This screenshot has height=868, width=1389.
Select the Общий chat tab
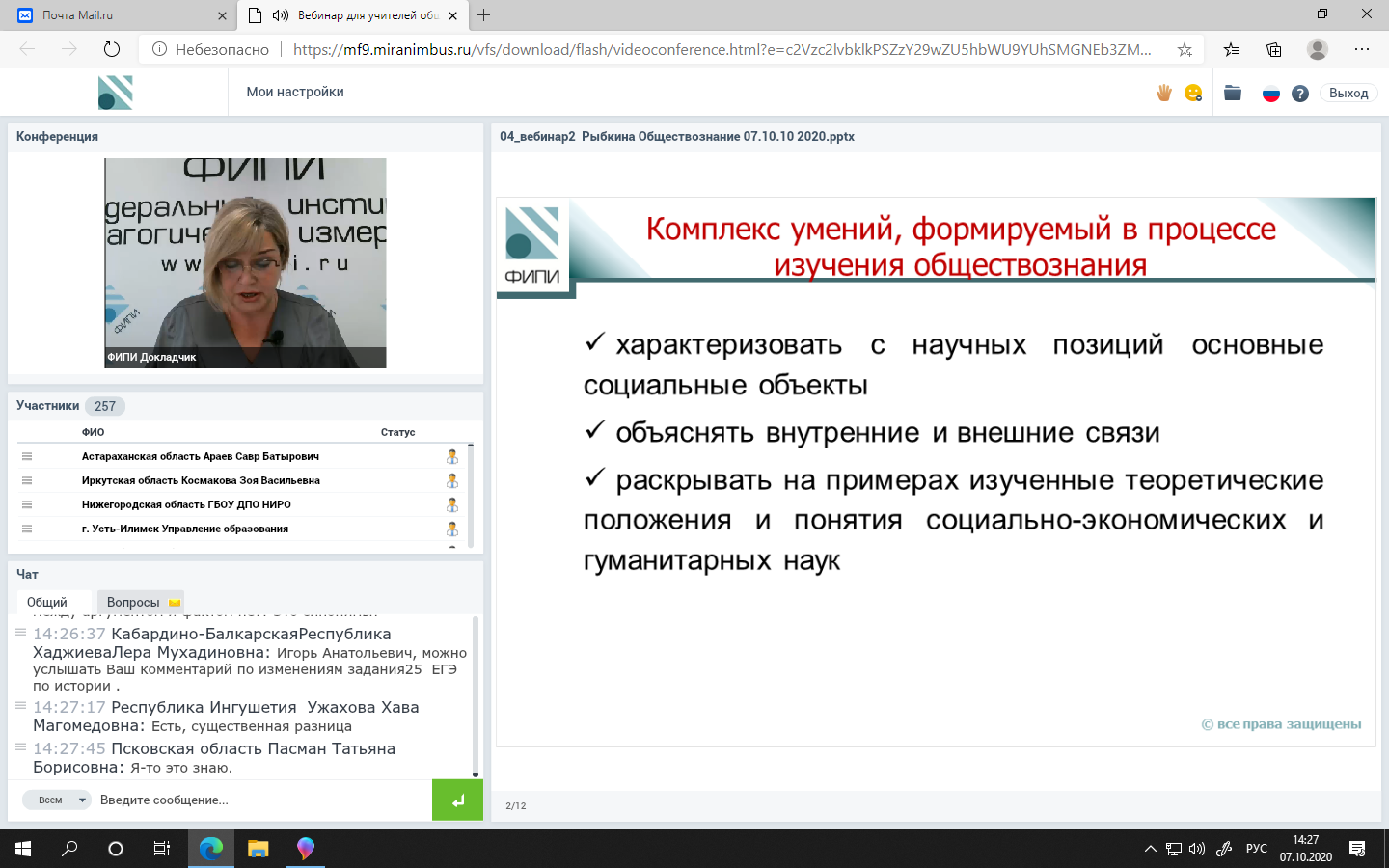pos(47,602)
